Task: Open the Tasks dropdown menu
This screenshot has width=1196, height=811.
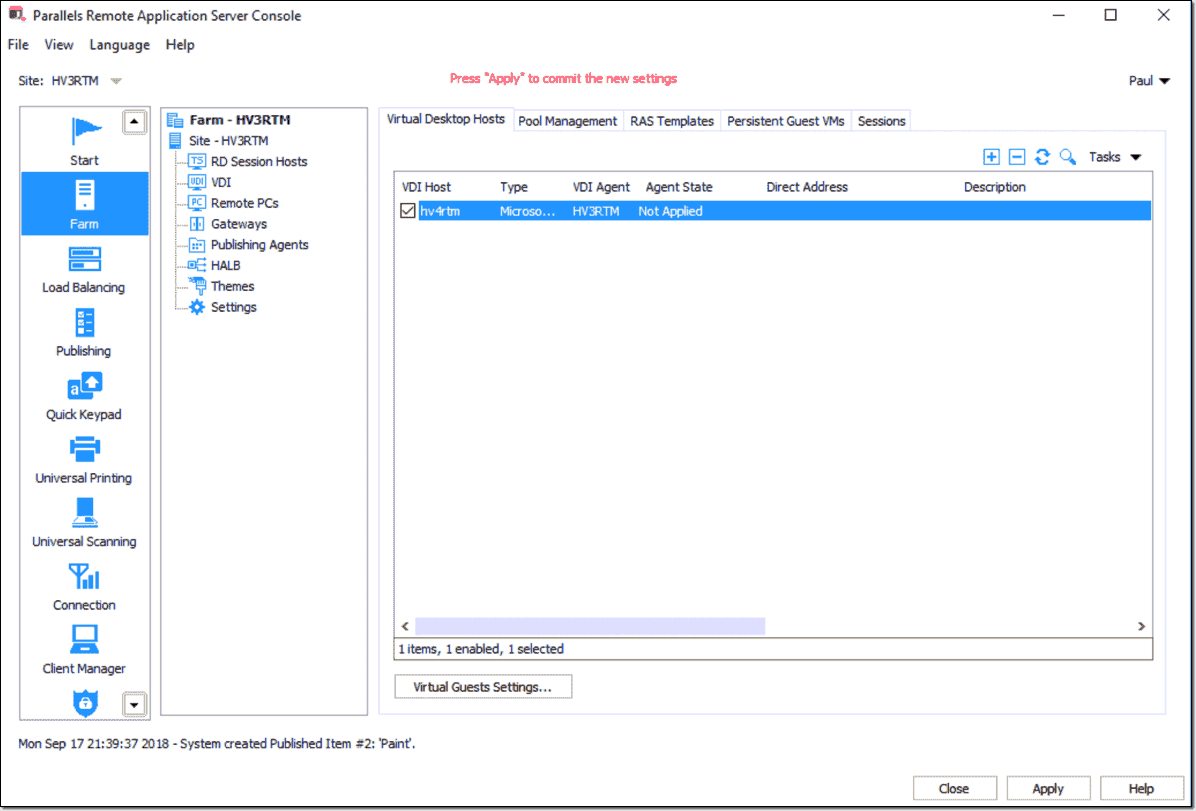Action: tap(1114, 157)
